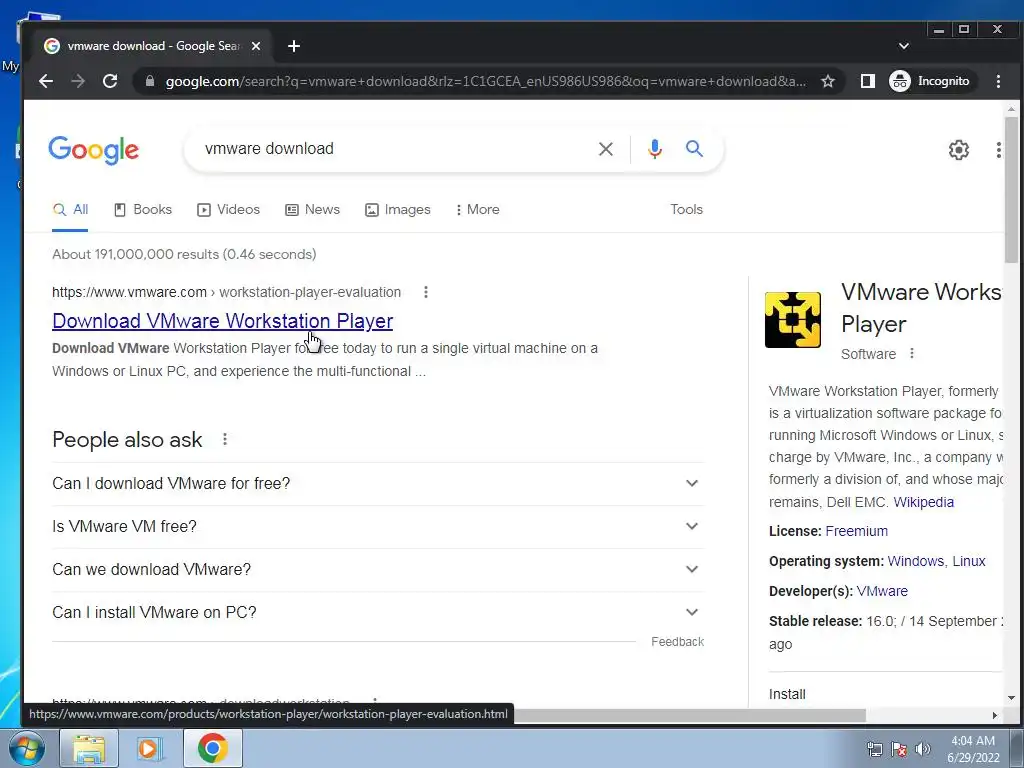
Task: Open the Linux operating system link
Action: click(x=968, y=561)
